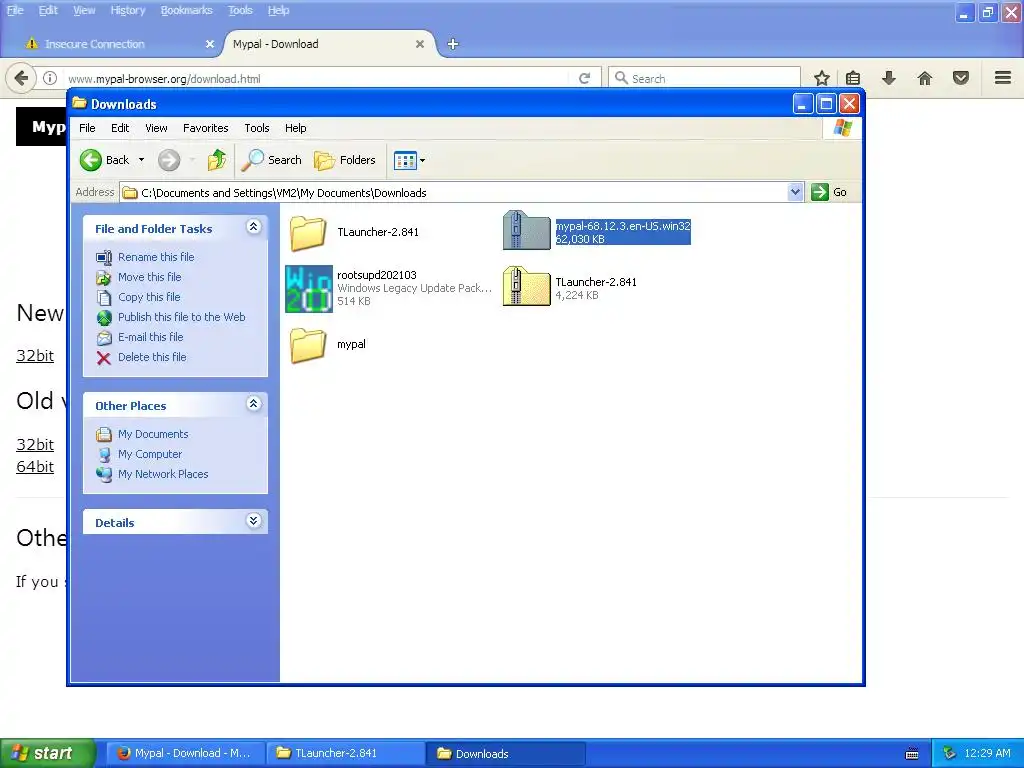The image size is (1024, 768).
Task: Click E-mail this file task
Action: (150, 337)
